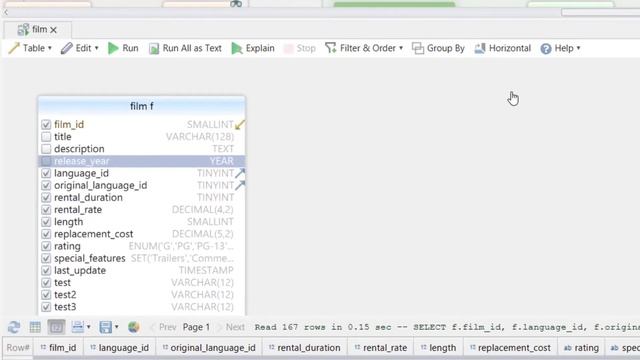The width and height of the screenshot is (640, 360).
Task: Click the Run All as Text label
Action: click(x=192, y=48)
